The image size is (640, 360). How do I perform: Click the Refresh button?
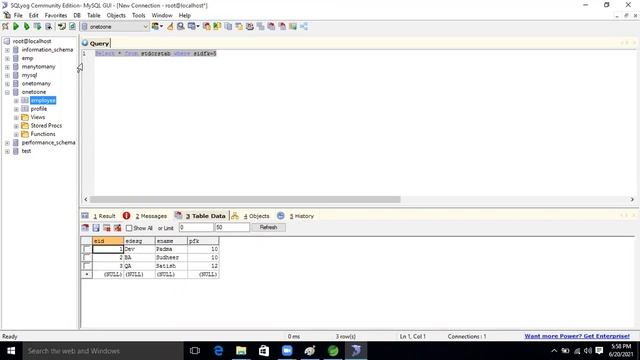(268, 227)
